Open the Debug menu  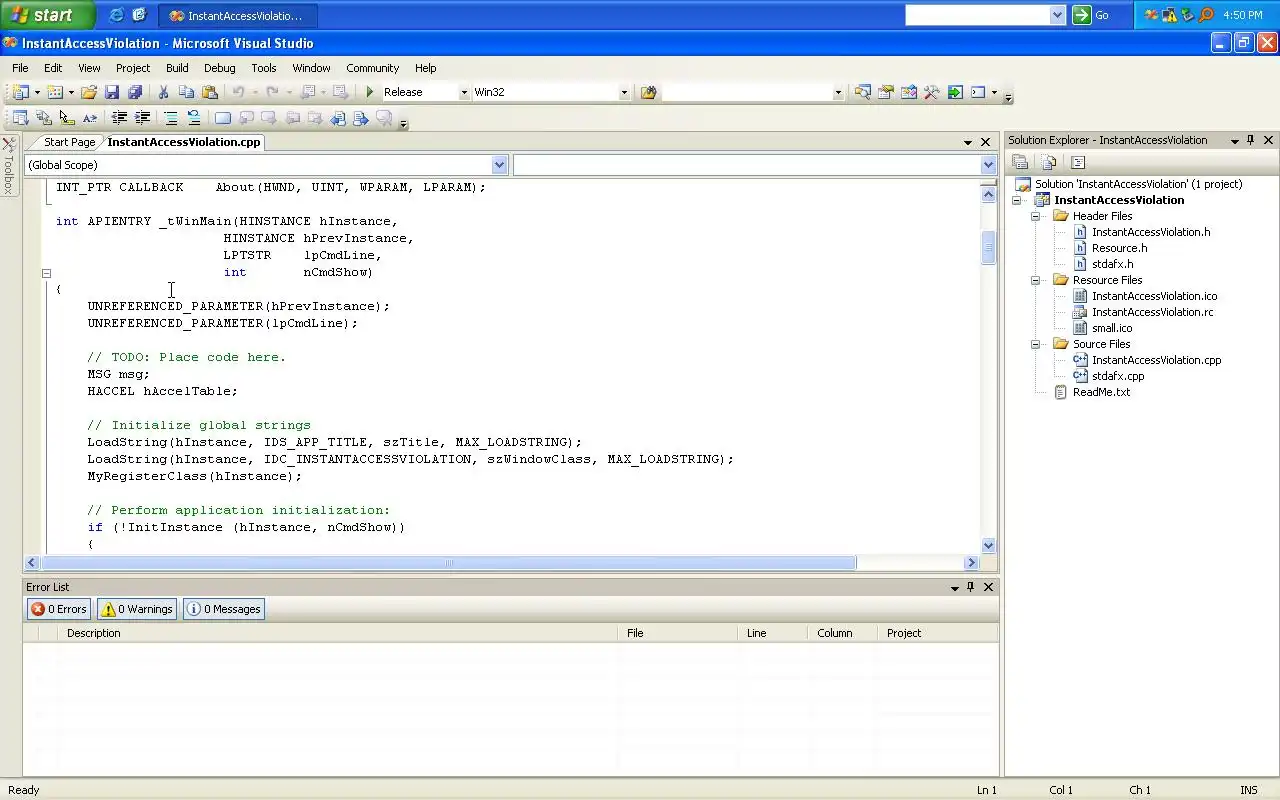(x=220, y=68)
